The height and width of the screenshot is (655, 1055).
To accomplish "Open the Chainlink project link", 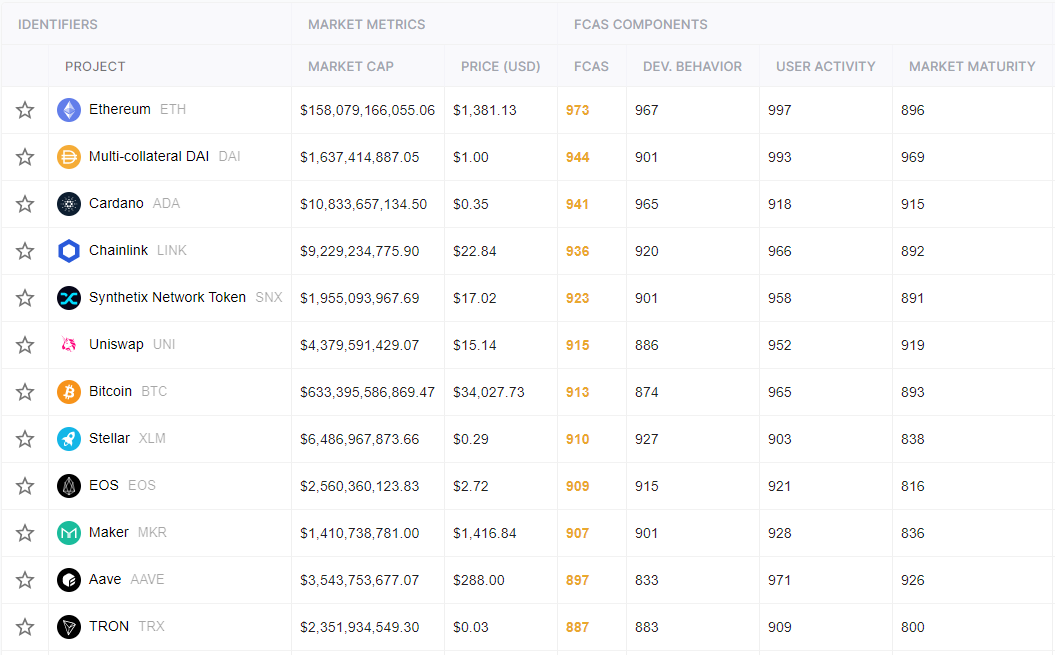I will (118, 250).
